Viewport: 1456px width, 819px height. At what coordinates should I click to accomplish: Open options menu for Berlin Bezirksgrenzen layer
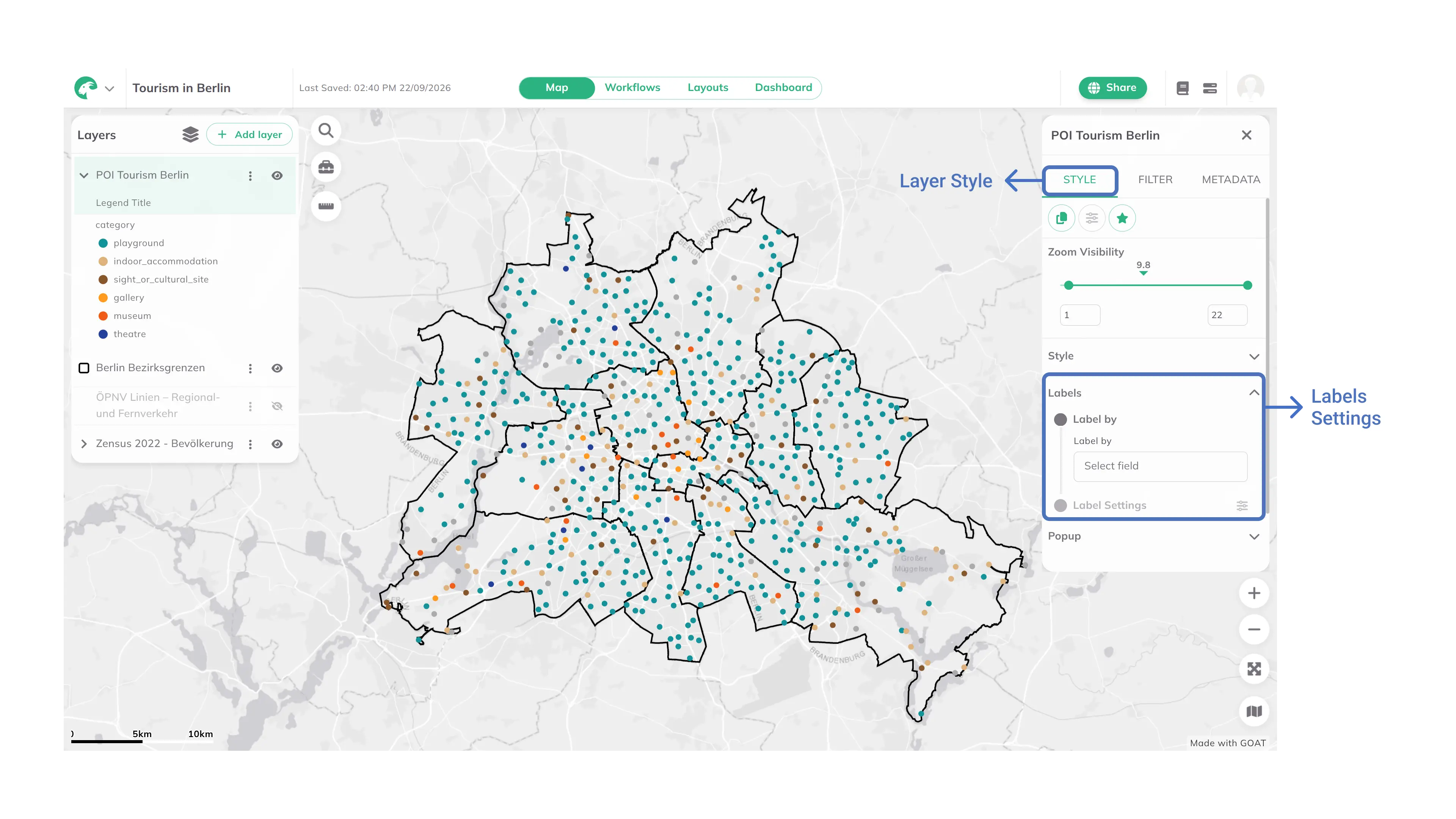pos(250,369)
